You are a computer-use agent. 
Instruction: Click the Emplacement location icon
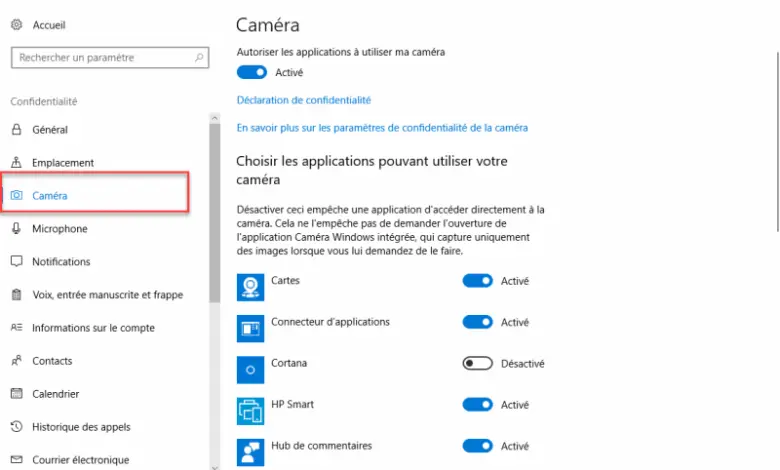[16, 162]
